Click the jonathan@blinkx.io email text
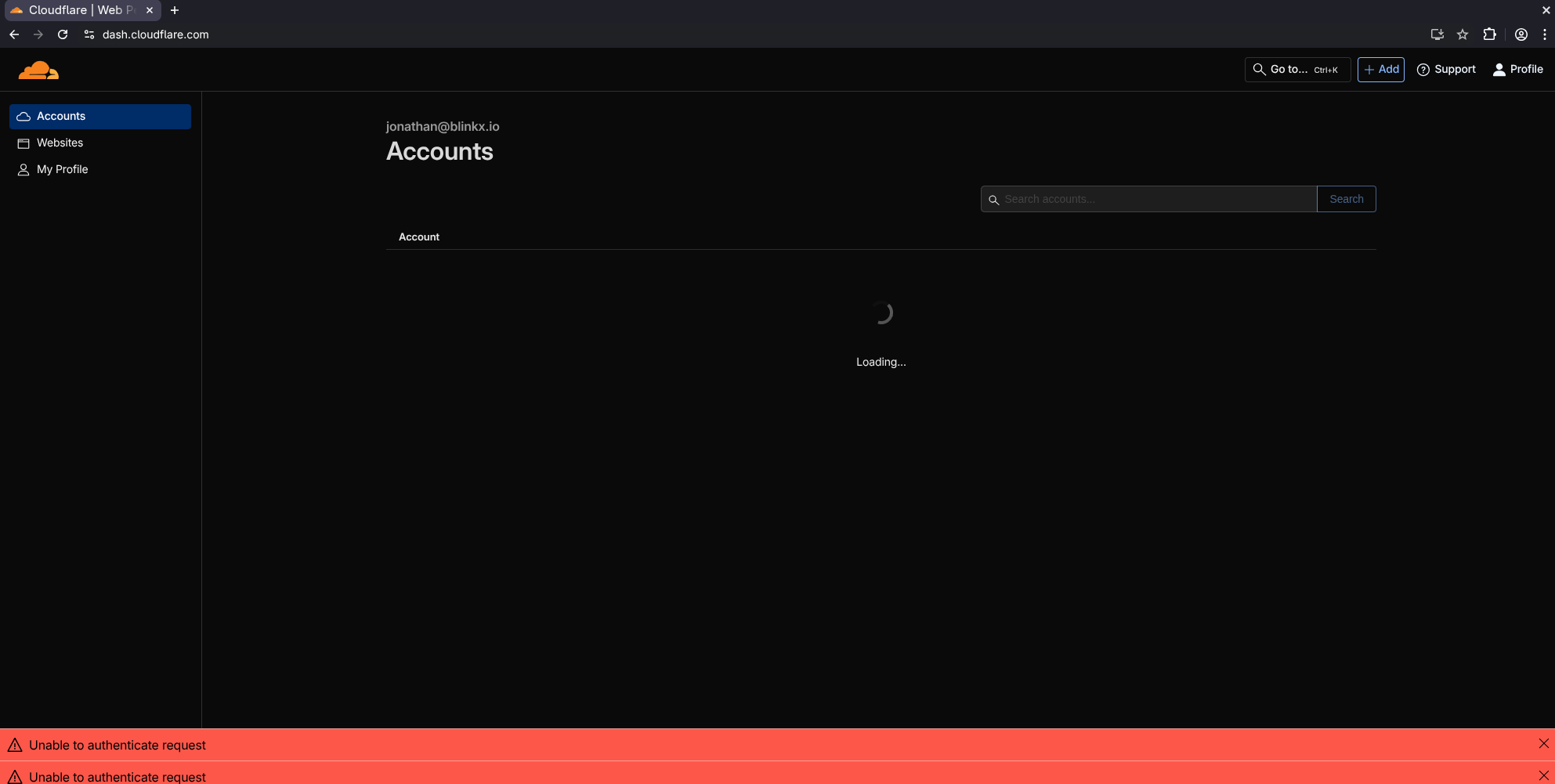 443,127
